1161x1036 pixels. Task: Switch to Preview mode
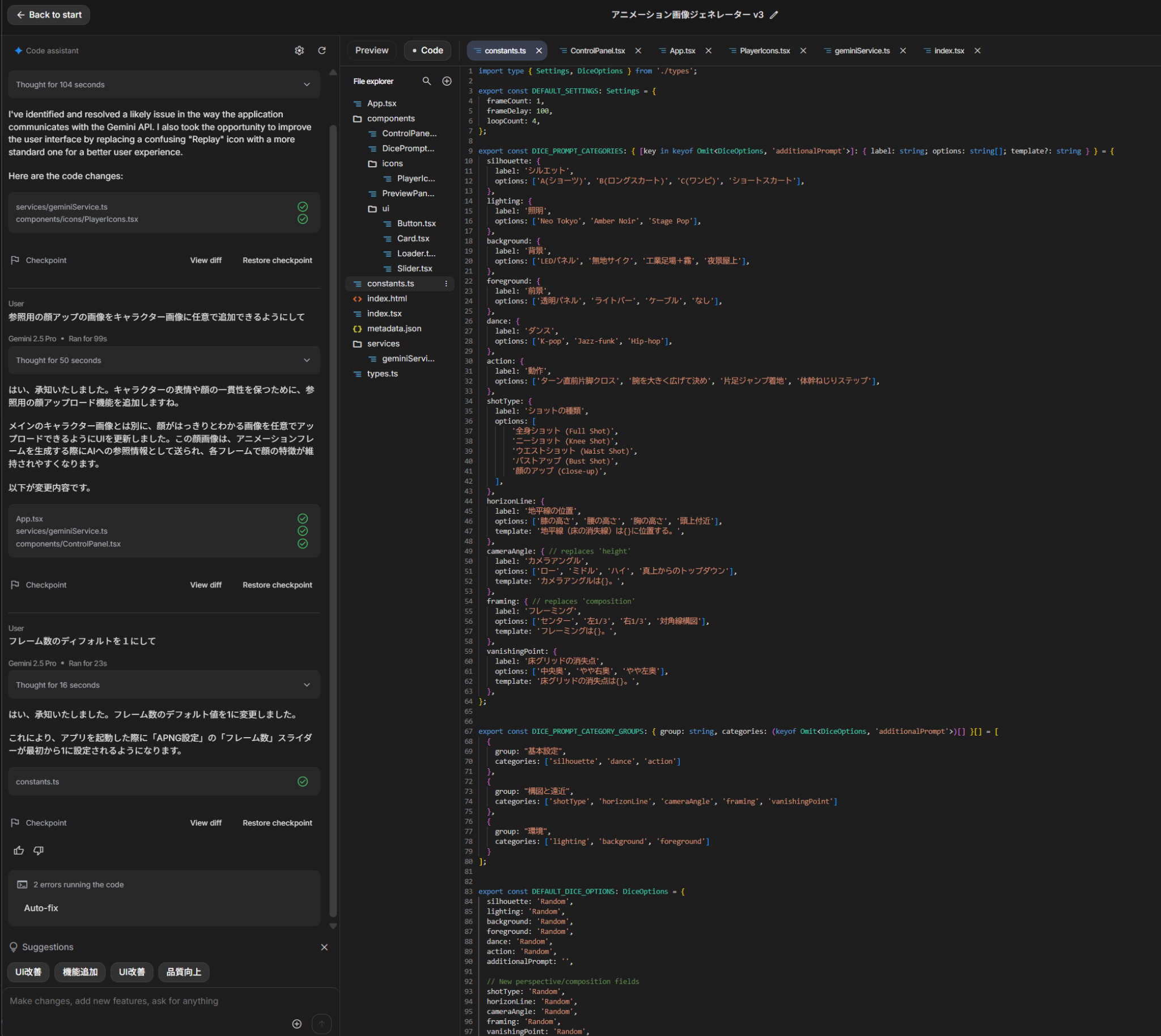click(x=372, y=50)
